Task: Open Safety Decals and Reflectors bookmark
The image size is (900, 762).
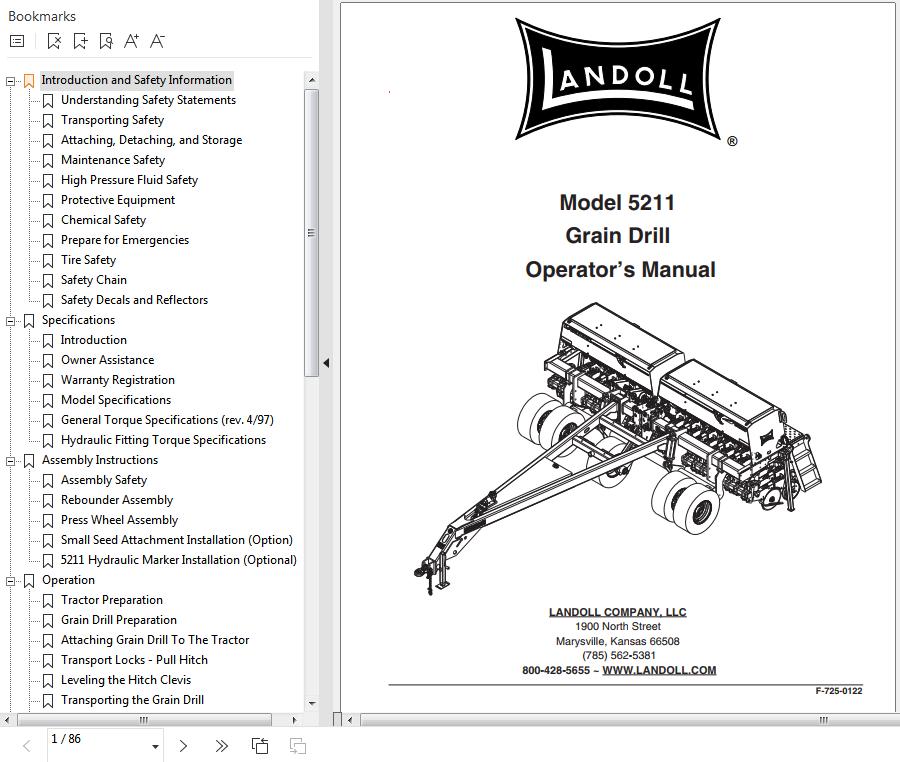Action: click(x=134, y=300)
